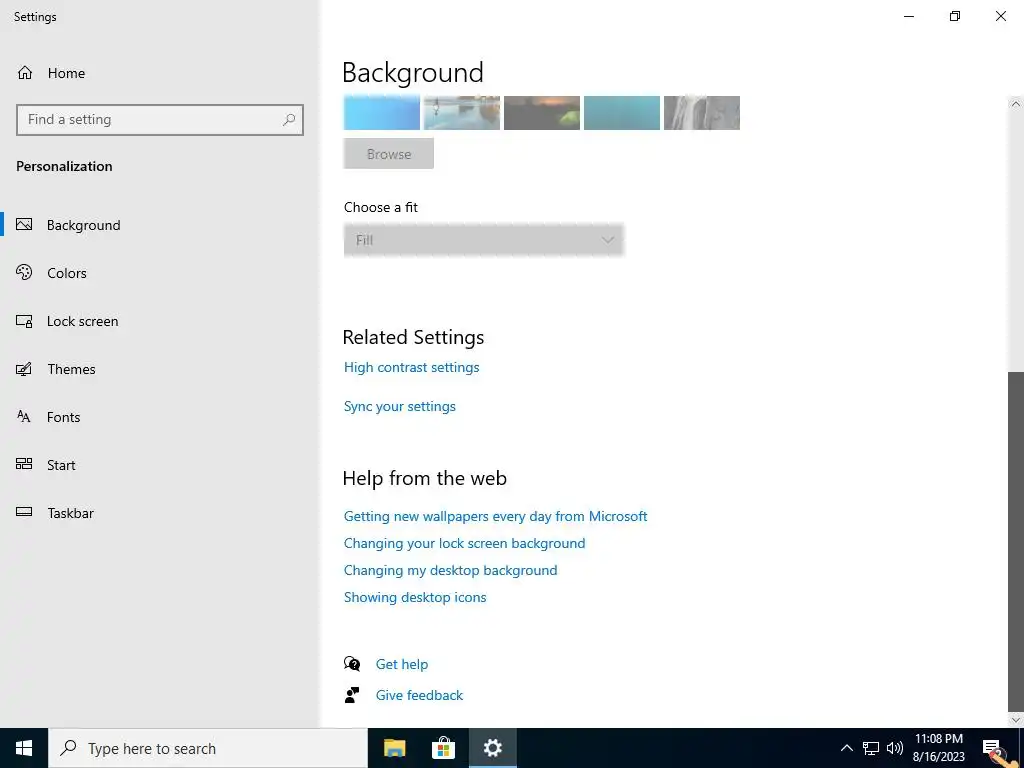The image size is (1024, 768).
Task: Select the first blue wallpaper thumbnail
Action: tap(381, 112)
